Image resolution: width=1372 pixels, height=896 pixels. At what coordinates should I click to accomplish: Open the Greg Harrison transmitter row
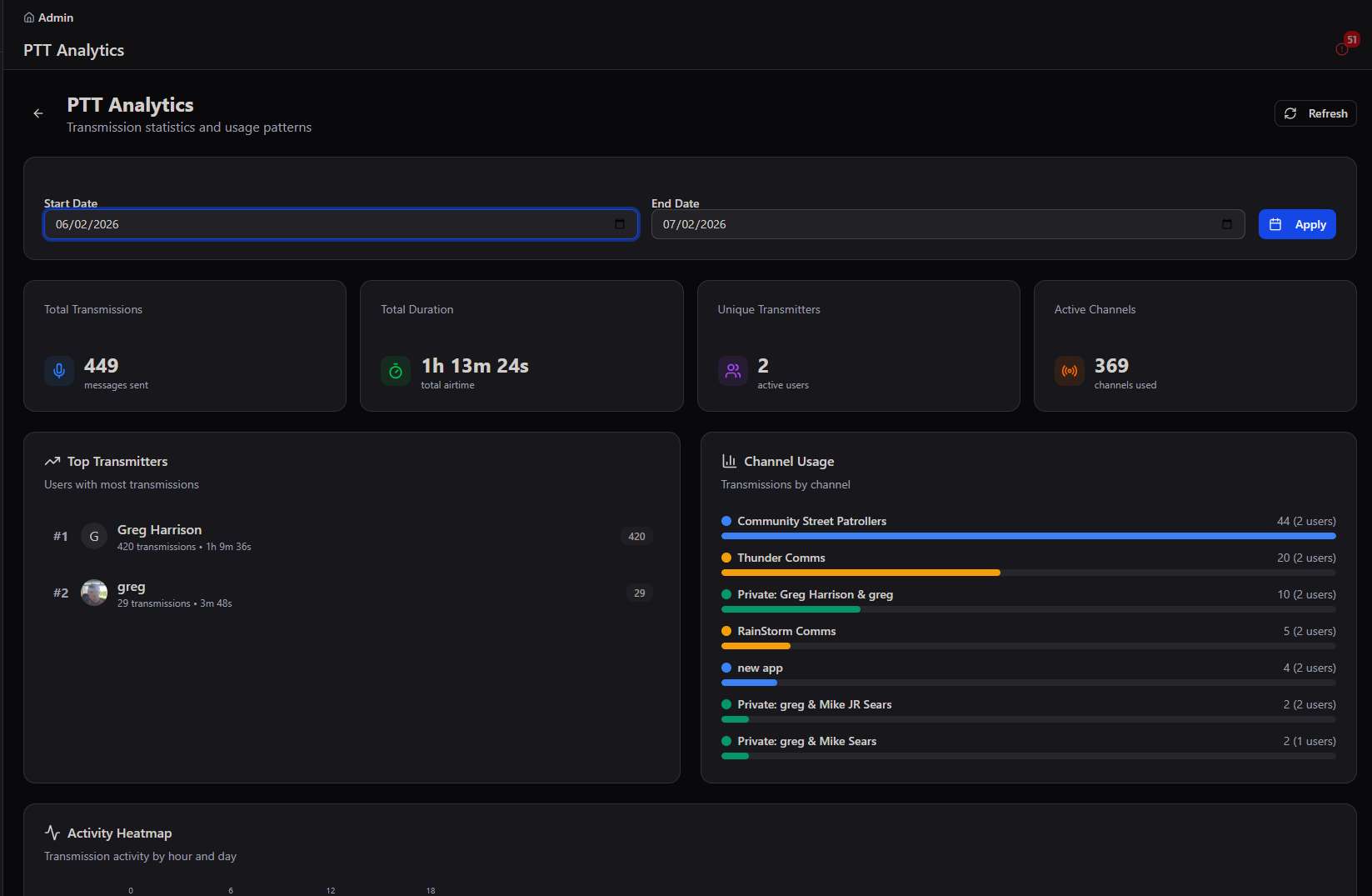coord(352,536)
